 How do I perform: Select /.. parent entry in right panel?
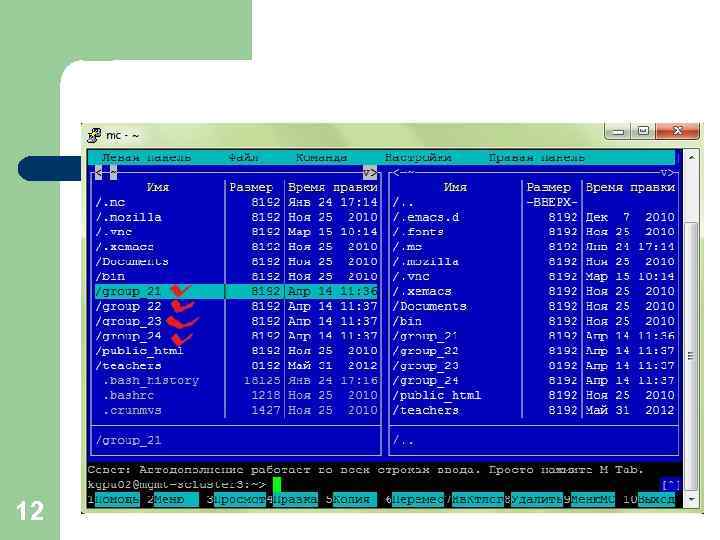point(534,202)
